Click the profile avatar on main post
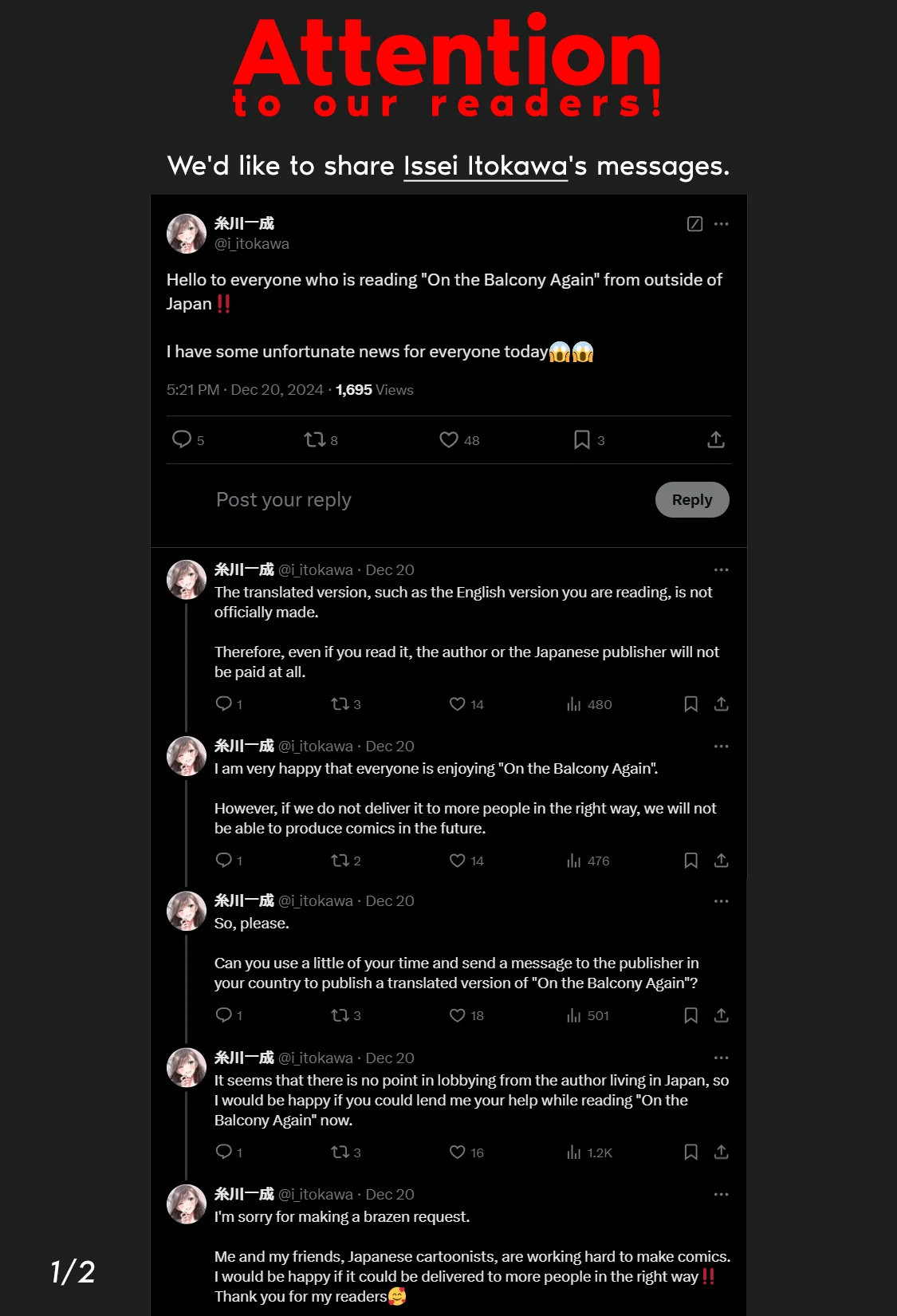Image resolution: width=897 pixels, height=1316 pixels. pos(187,234)
